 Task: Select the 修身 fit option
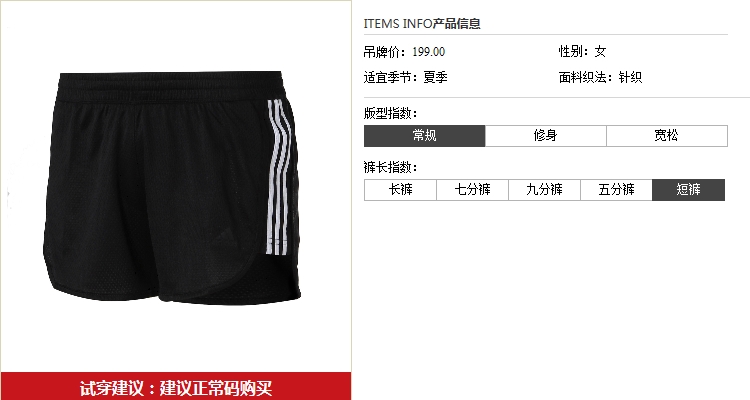tap(546, 136)
